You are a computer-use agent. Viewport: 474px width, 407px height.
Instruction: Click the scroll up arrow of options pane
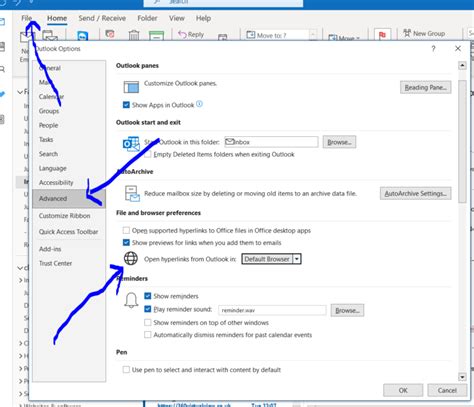(x=462, y=65)
